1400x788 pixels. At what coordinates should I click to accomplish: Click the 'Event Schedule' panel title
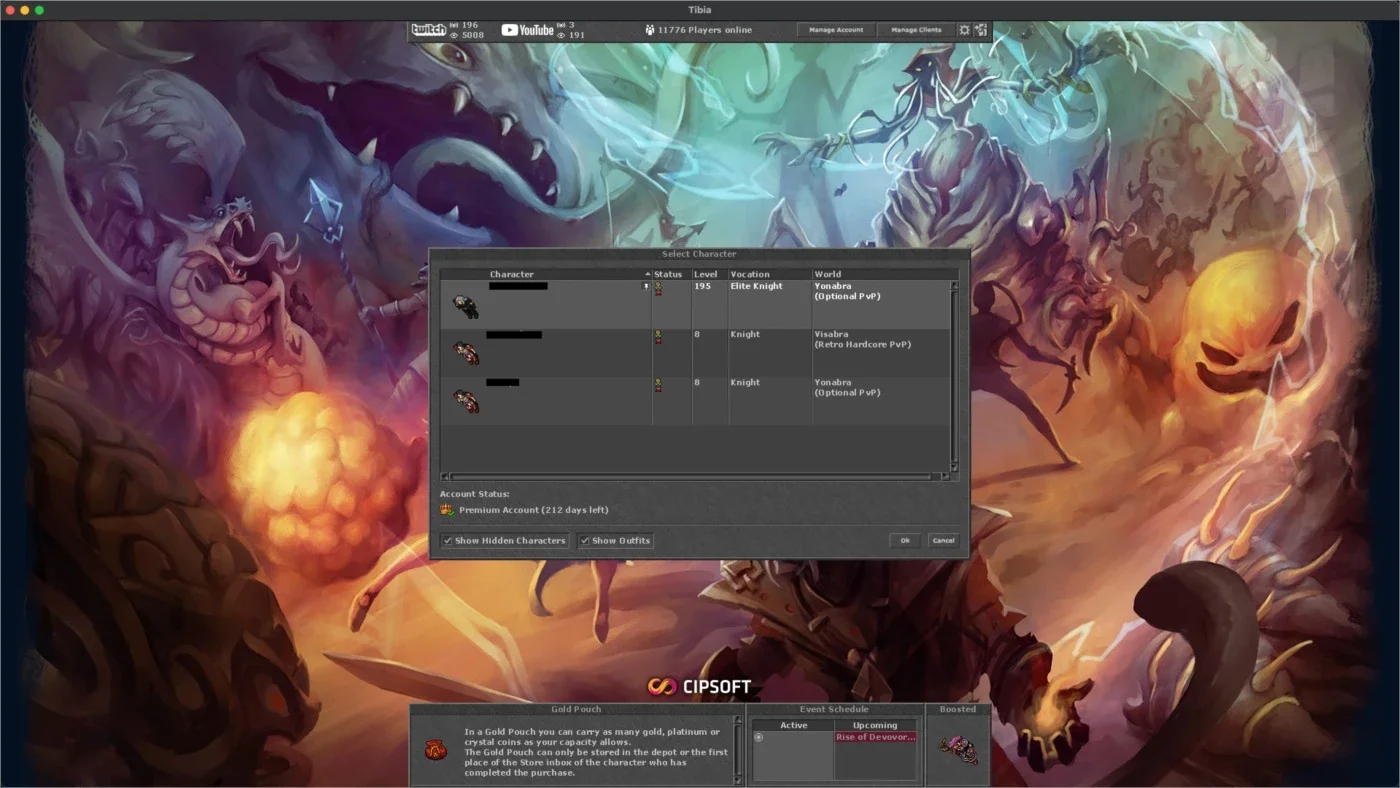[x=834, y=709]
